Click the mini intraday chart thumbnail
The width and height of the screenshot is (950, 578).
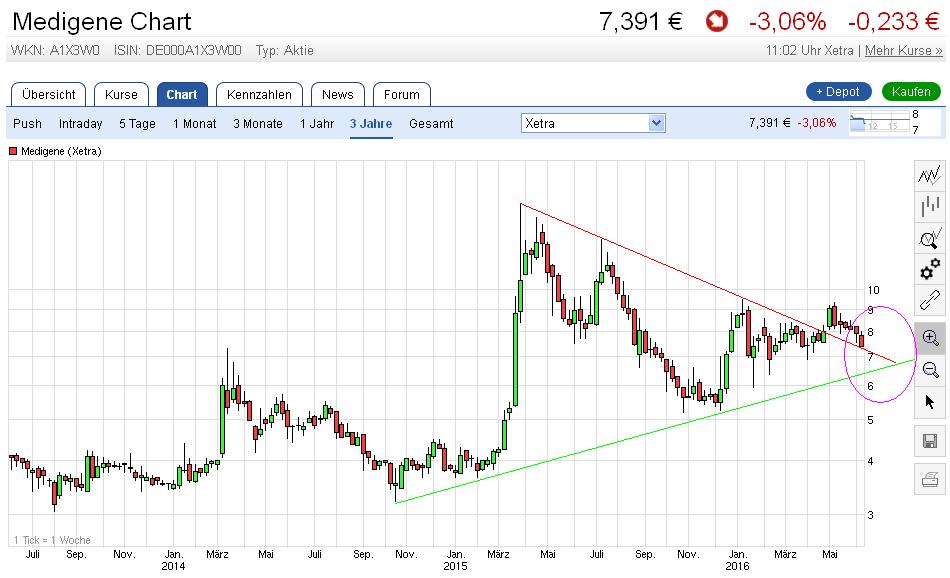880,122
